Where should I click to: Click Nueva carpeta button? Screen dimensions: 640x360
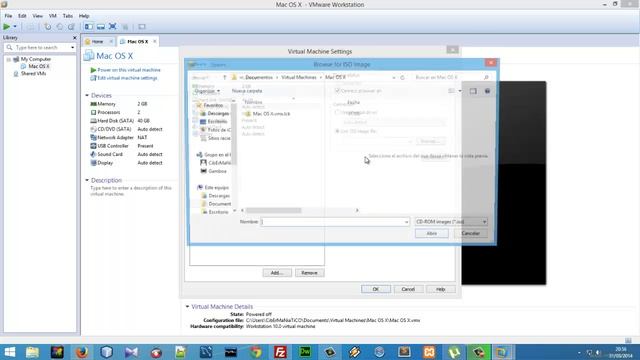tap(247, 91)
